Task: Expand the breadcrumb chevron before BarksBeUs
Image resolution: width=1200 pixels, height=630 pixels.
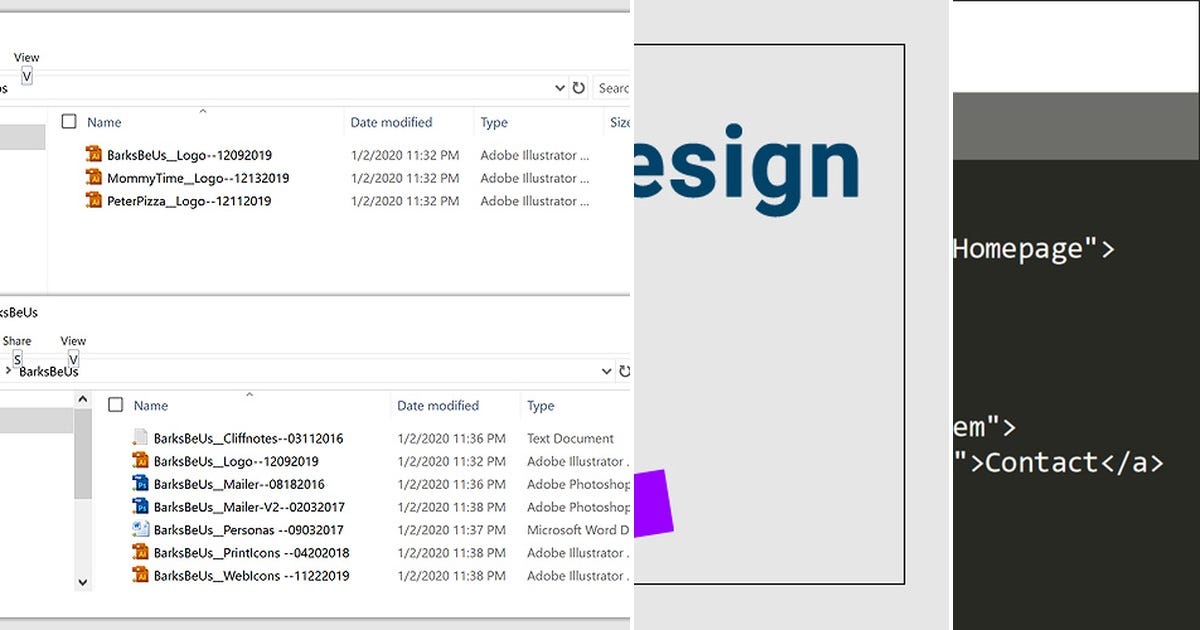Action: click(x=7, y=371)
